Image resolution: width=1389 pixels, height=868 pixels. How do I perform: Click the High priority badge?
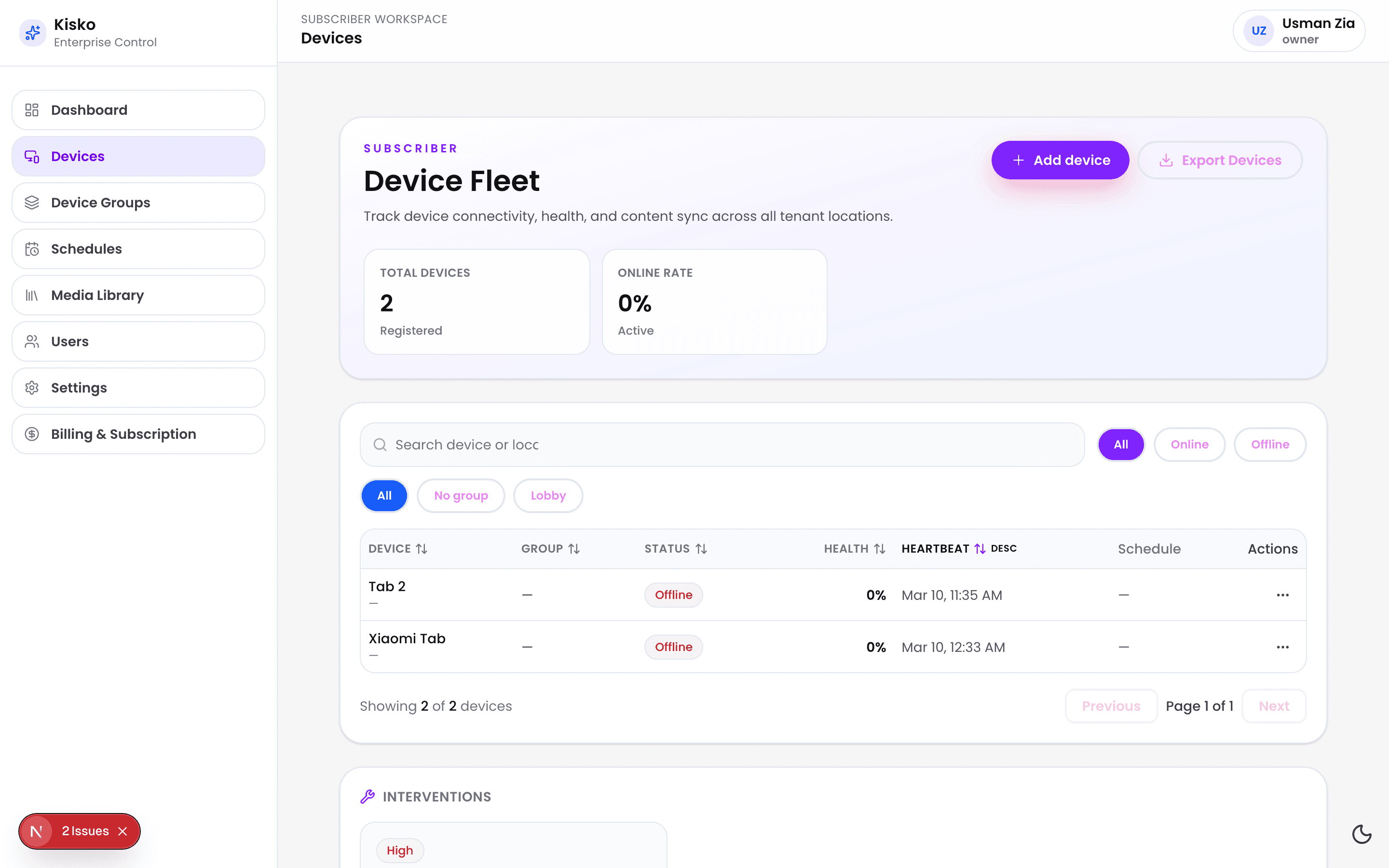[x=399, y=850]
